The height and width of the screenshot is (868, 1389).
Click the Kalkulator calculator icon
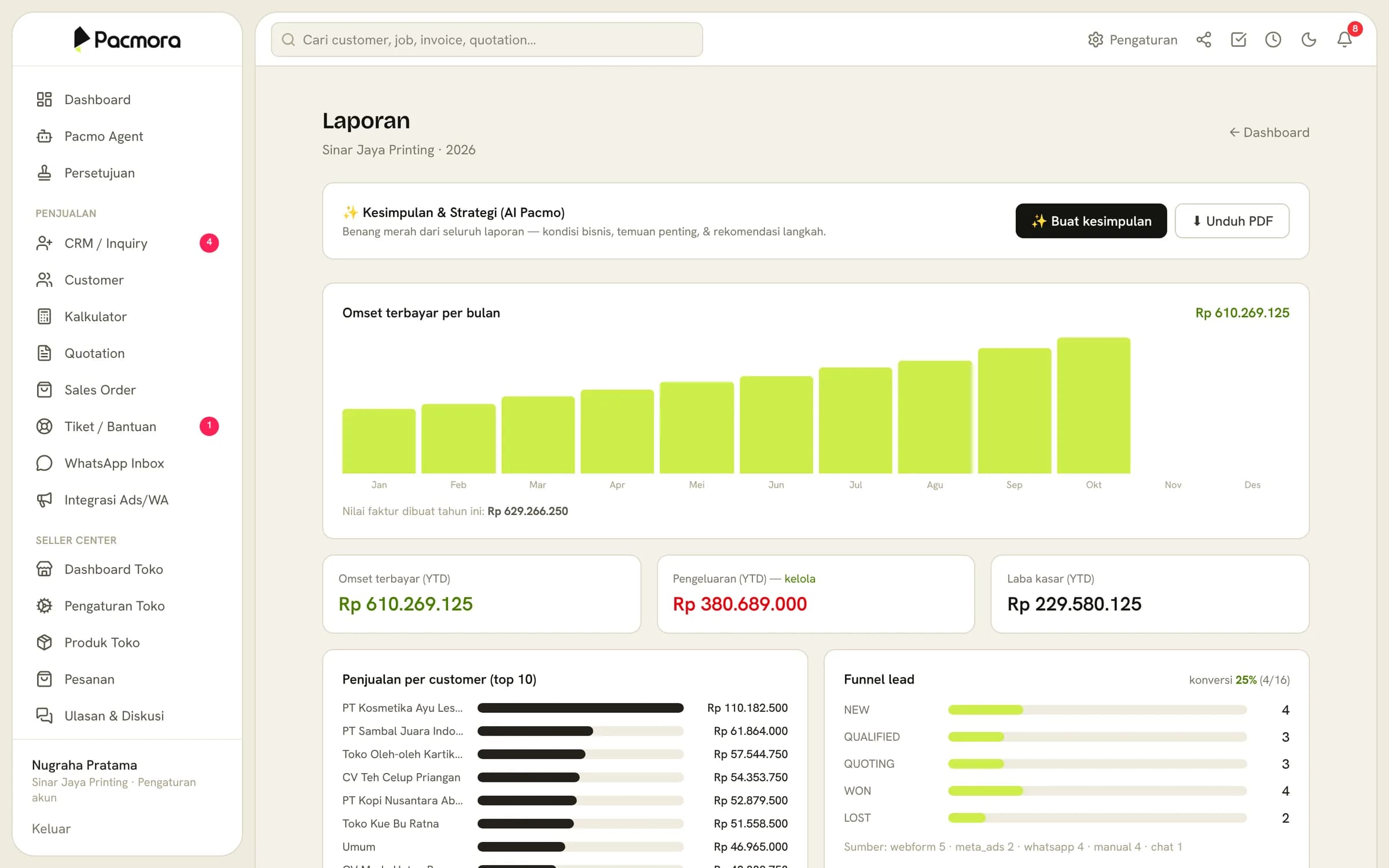coord(45,317)
